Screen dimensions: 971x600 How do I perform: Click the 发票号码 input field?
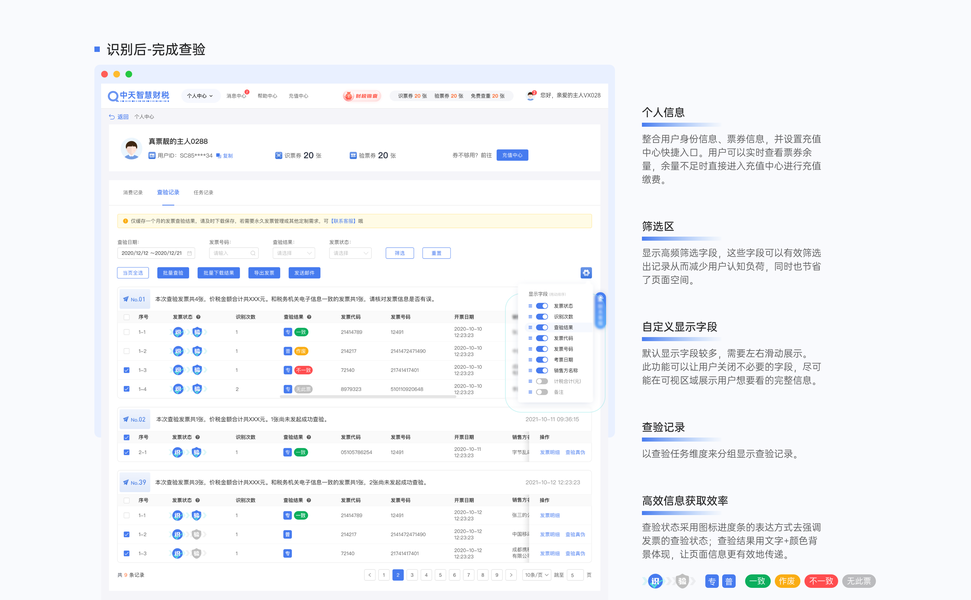233,253
